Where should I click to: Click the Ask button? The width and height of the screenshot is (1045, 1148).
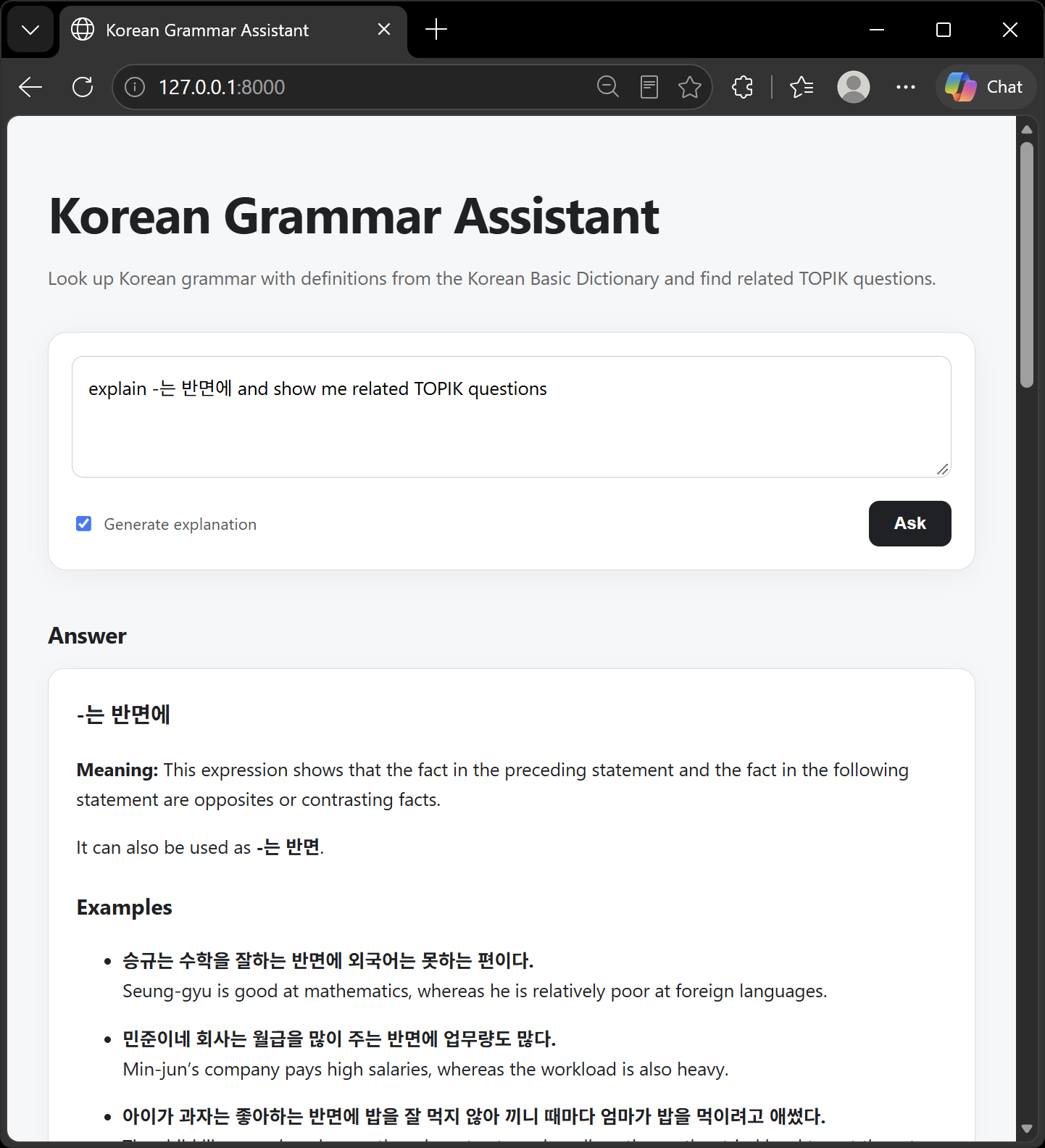[x=909, y=523]
